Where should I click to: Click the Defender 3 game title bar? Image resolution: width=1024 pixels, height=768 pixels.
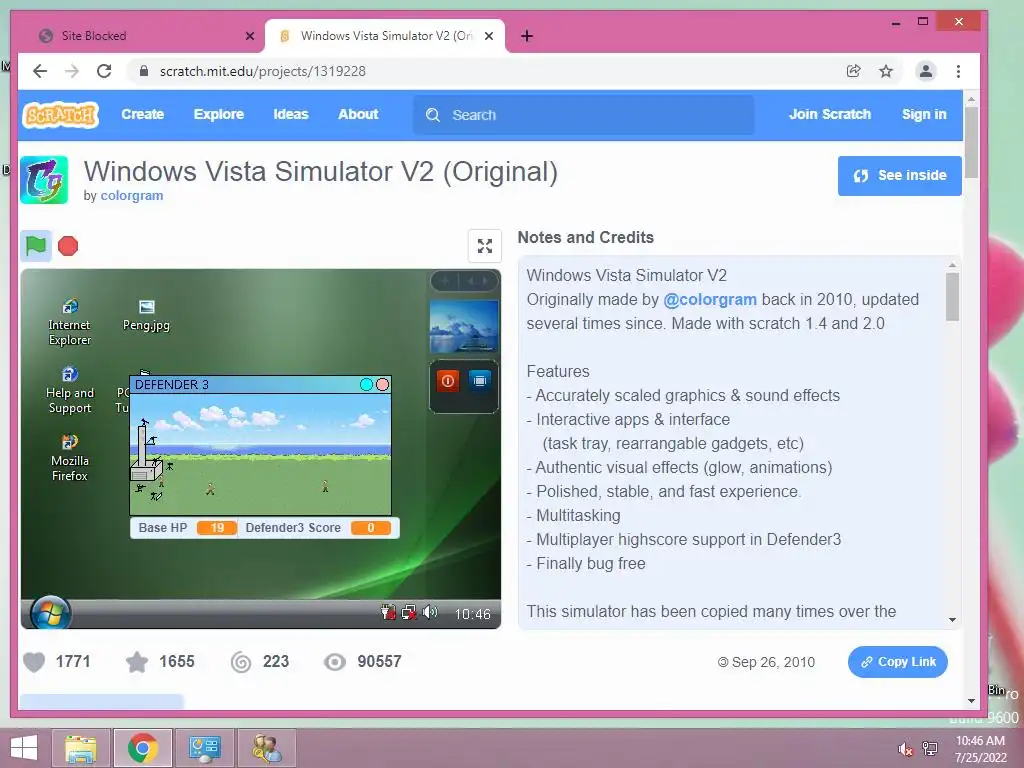pyautogui.click(x=245, y=385)
